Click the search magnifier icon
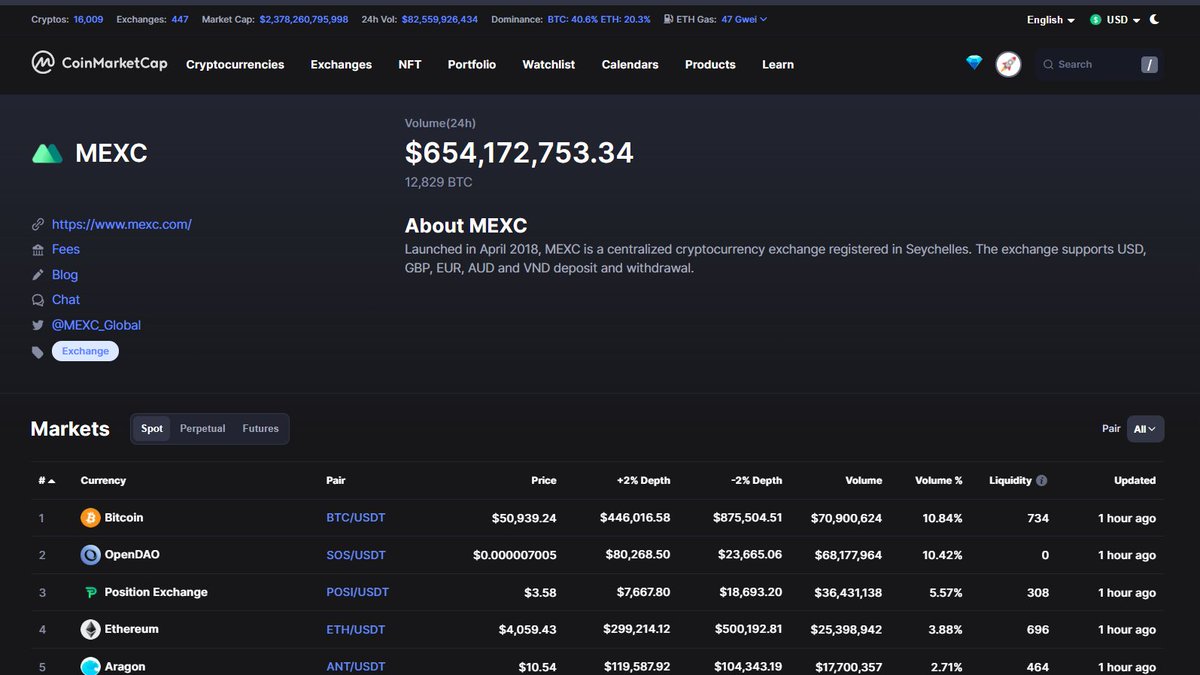This screenshot has width=1200, height=675. point(1048,64)
